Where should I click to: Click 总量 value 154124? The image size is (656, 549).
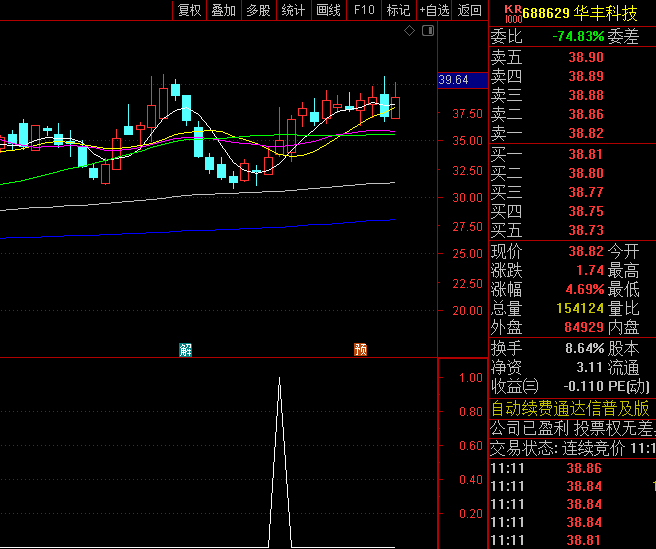point(580,309)
